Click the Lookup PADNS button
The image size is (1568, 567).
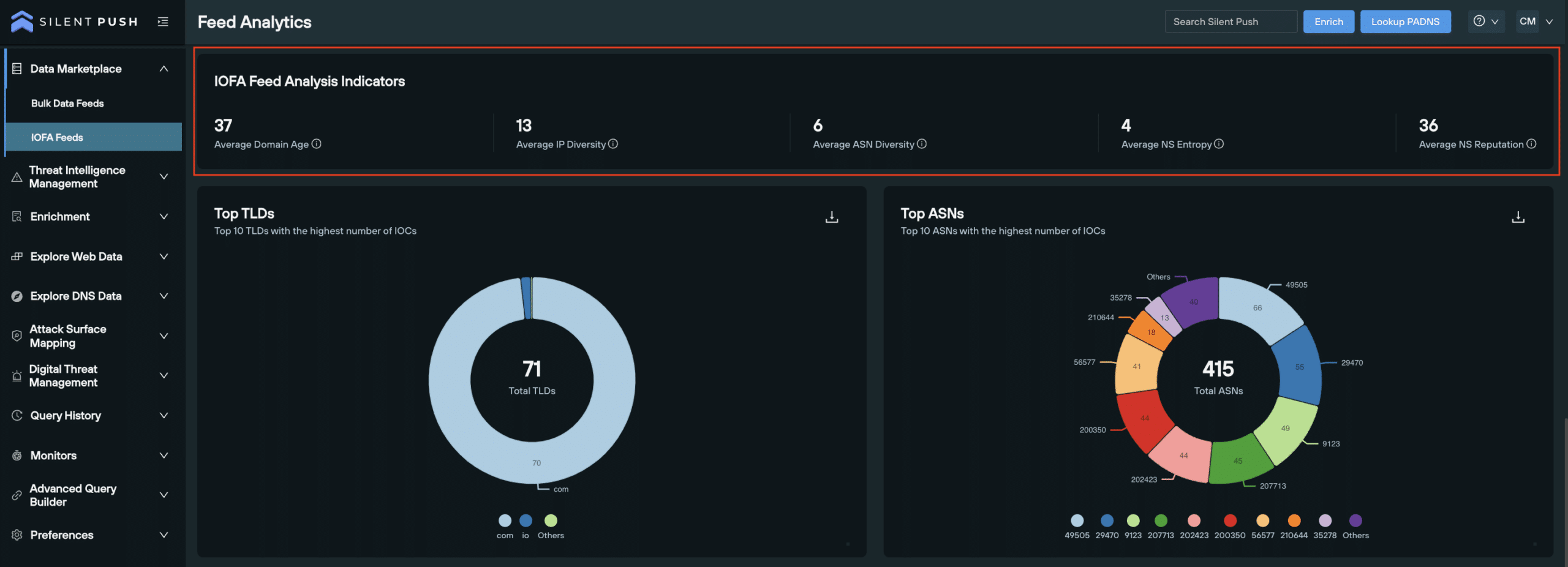pos(1405,21)
